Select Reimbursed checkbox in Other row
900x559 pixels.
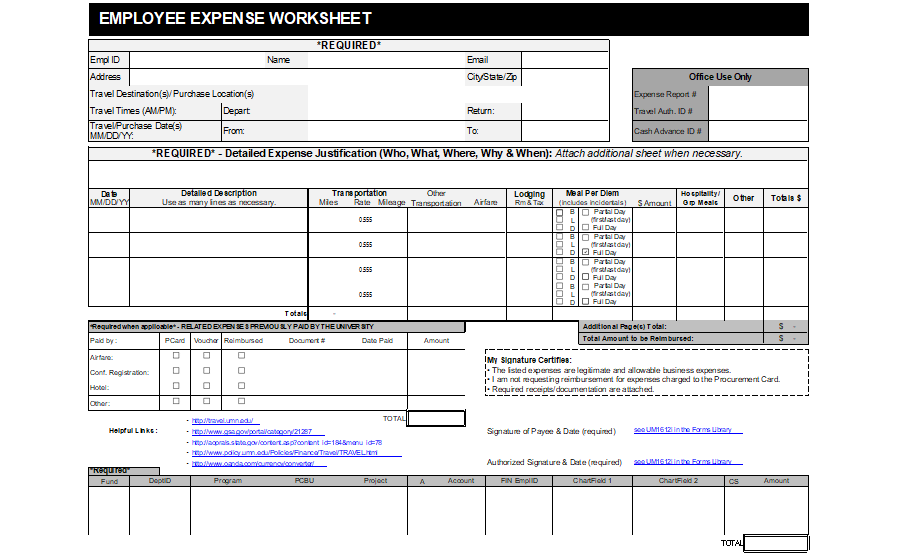[x=242, y=401]
